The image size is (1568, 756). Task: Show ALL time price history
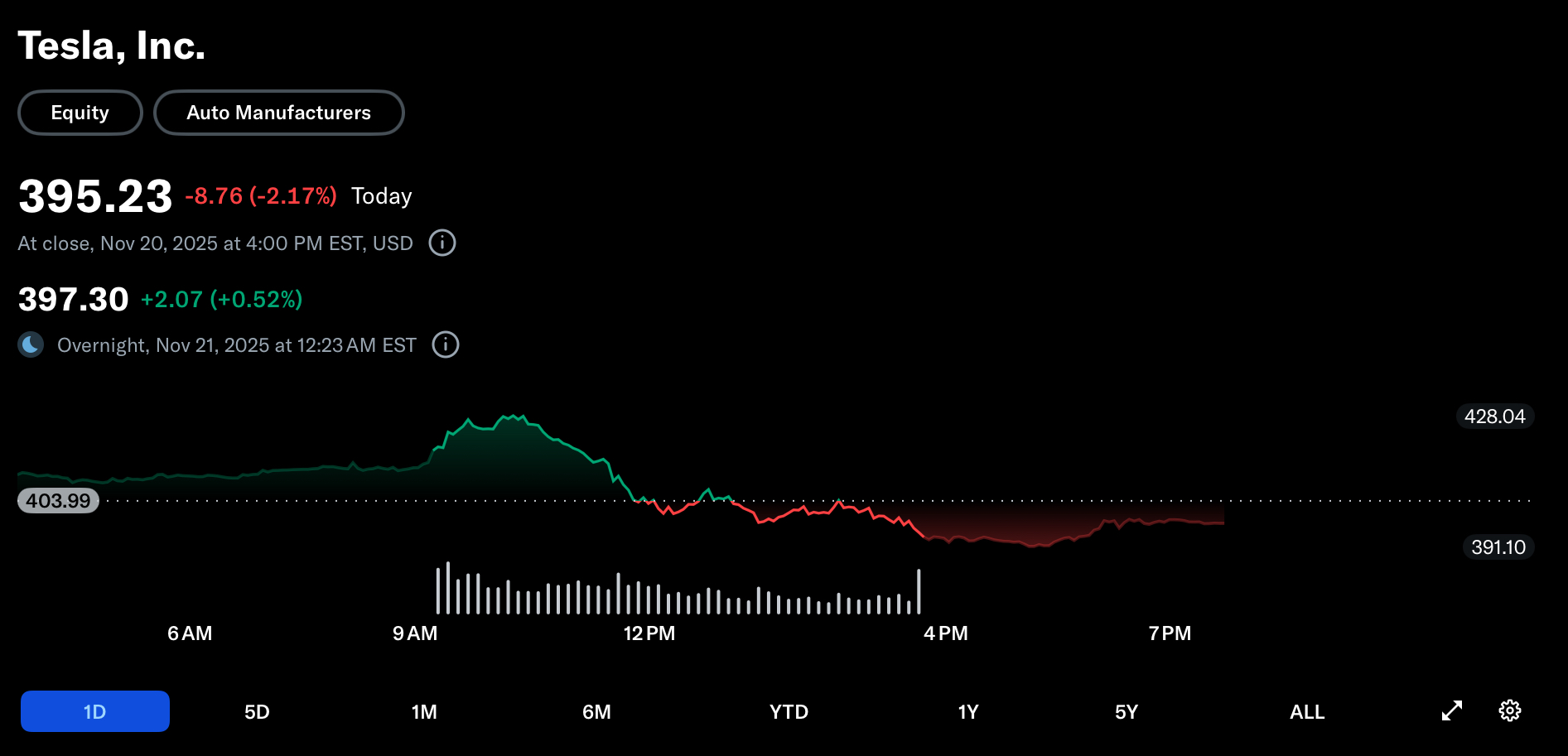coord(1307,711)
